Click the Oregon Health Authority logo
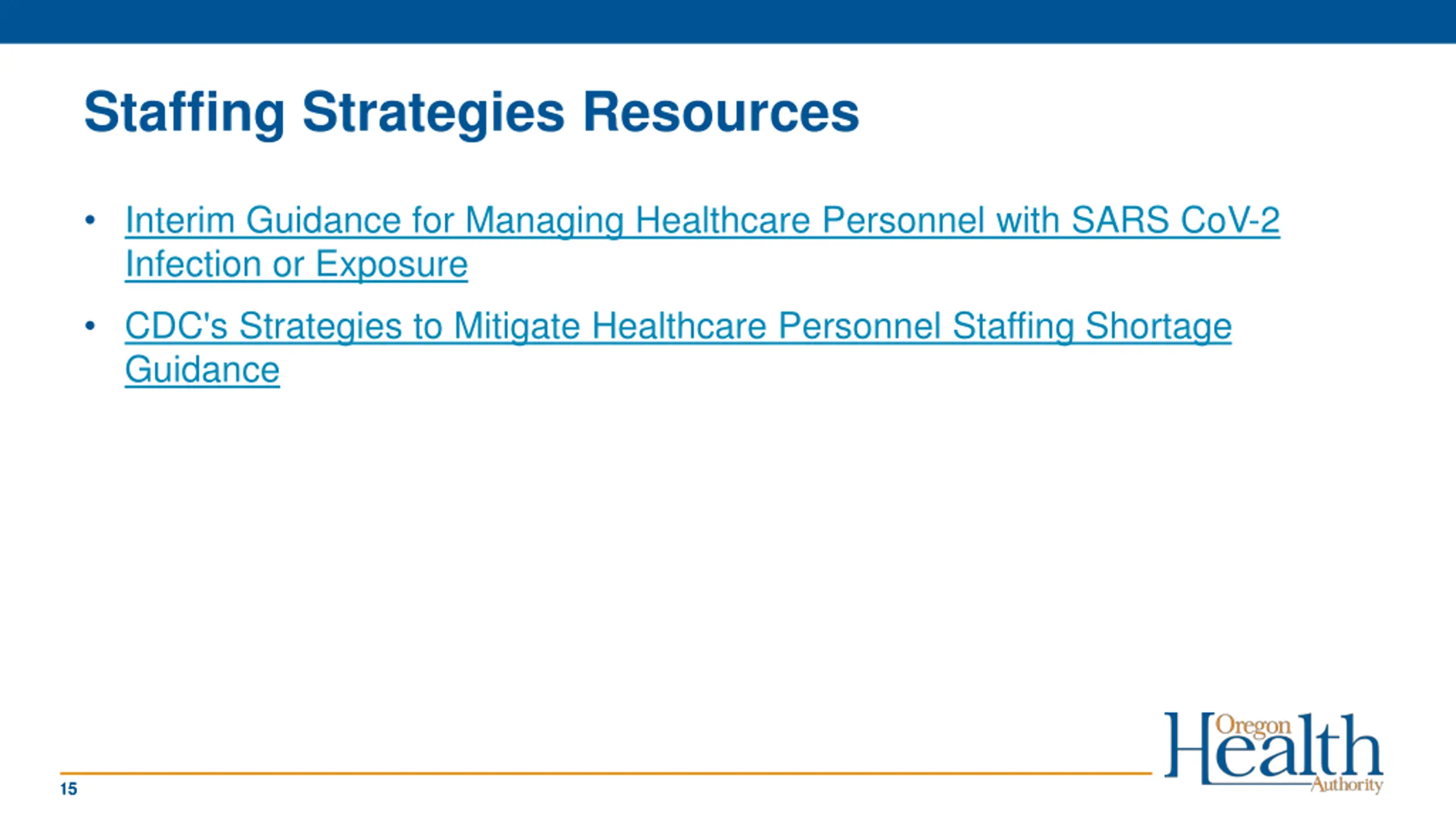Viewport: 1456px width, 819px height. 1273,752
